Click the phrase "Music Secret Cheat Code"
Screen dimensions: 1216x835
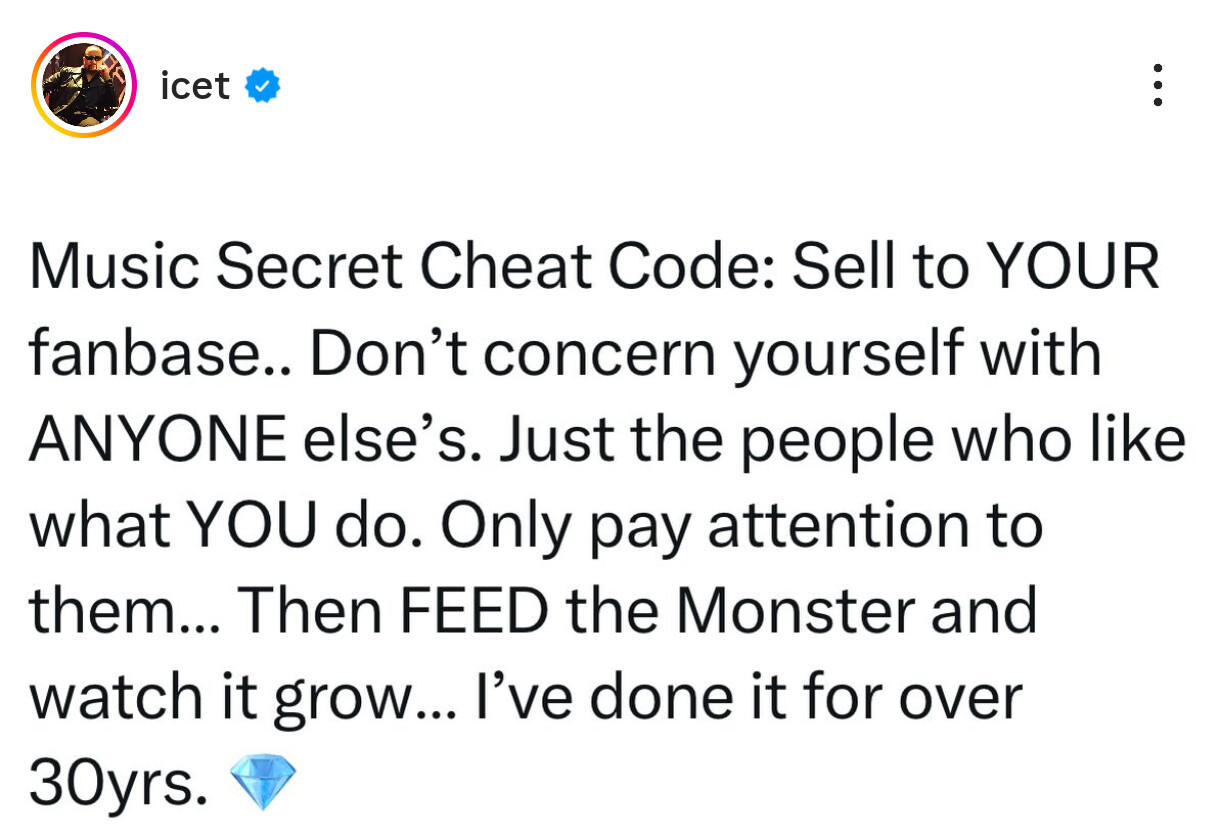coord(400,268)
